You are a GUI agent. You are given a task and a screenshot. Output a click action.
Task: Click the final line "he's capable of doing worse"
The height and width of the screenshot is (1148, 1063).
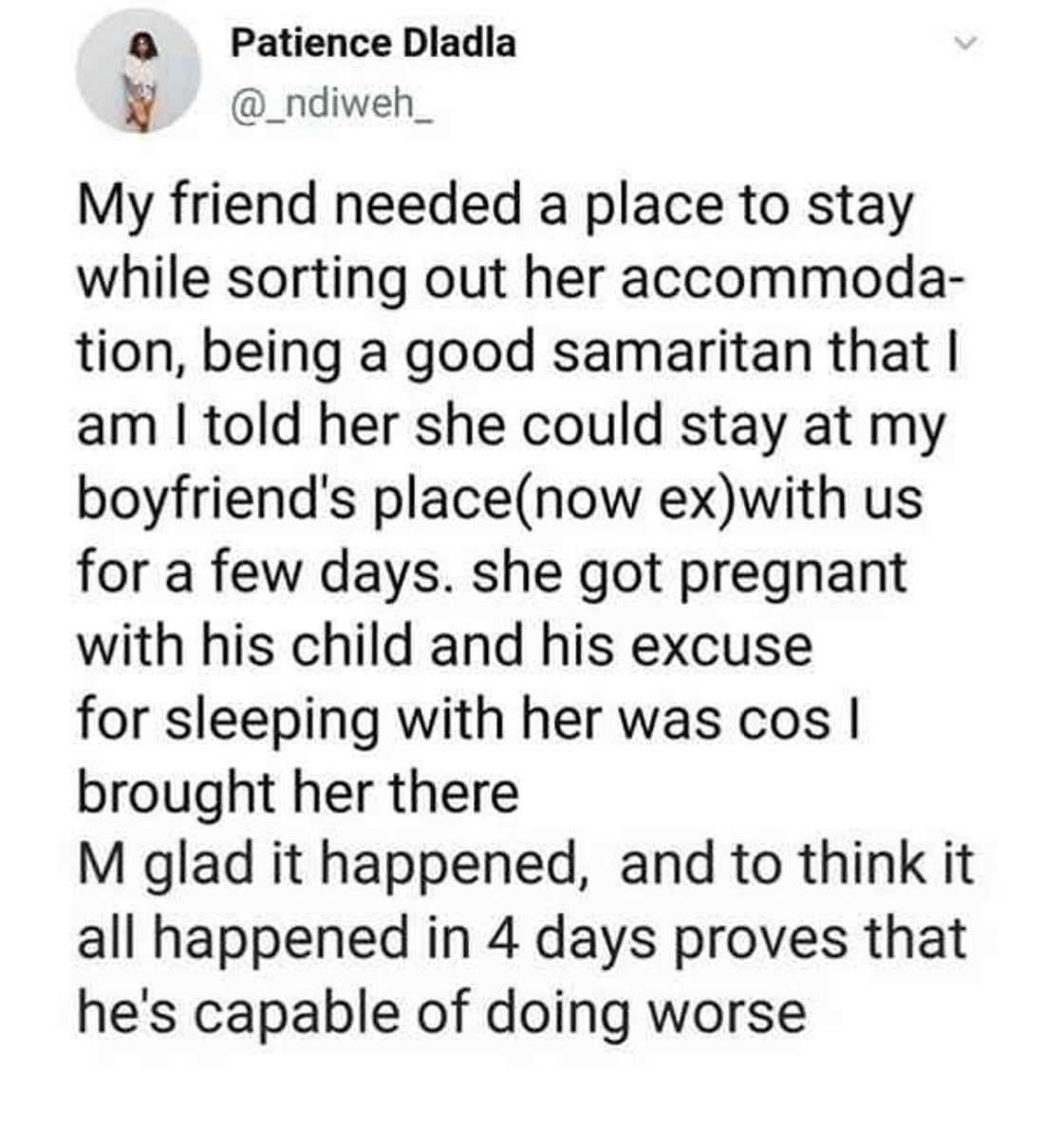(x=441, y=1012)
